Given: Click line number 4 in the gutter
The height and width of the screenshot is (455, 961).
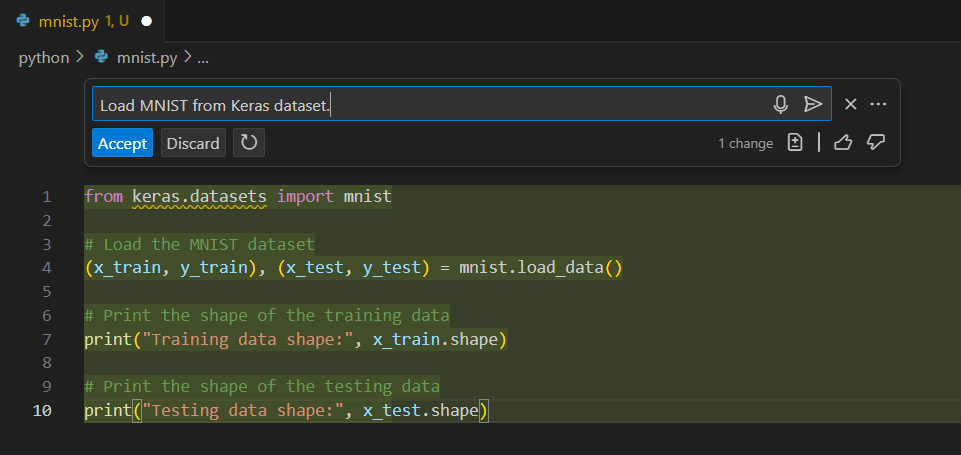Looking at the screenshot, I should tap(47, 268).
